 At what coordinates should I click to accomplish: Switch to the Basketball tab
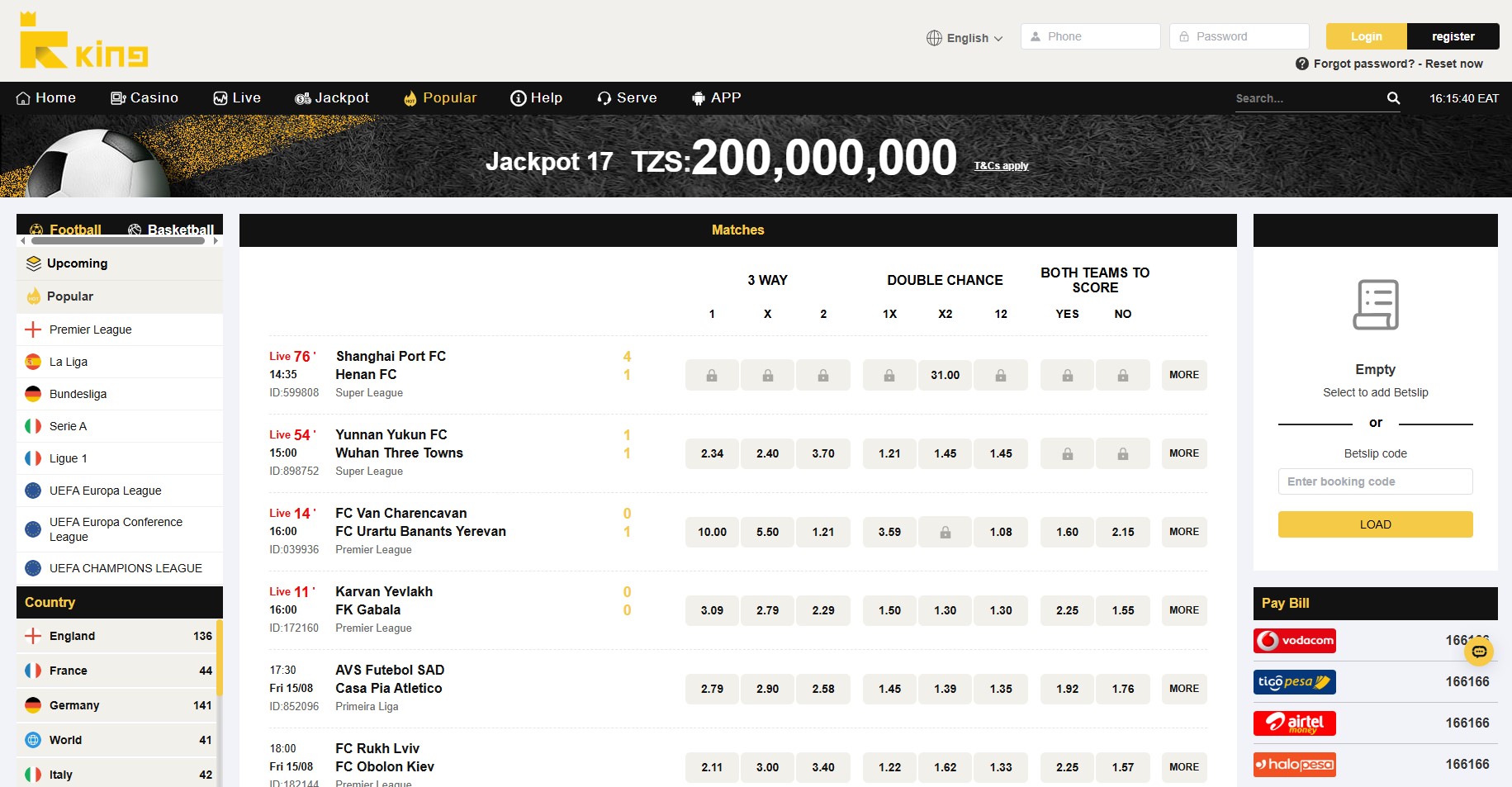(x=171, y=230)
